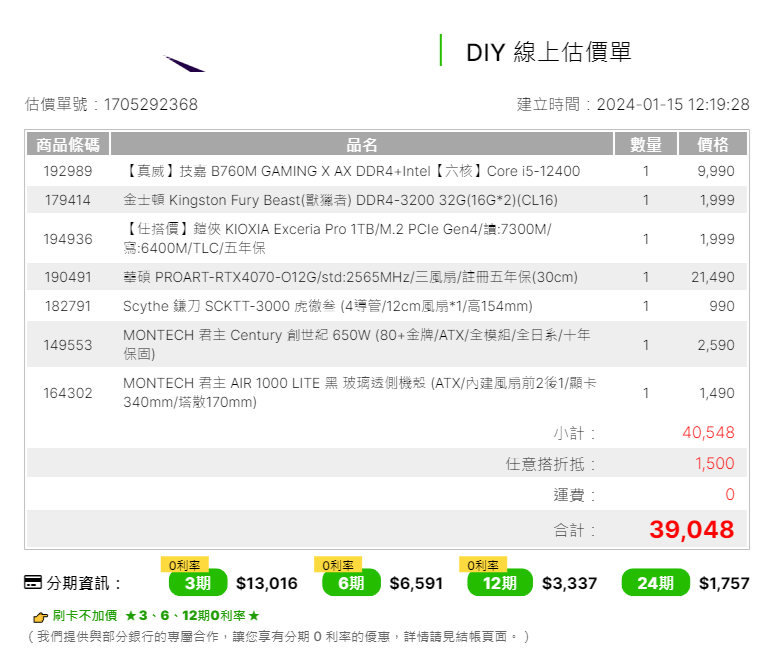
Task: Click the 刷卡不加價 promotional text
Action: pos(84,616)
